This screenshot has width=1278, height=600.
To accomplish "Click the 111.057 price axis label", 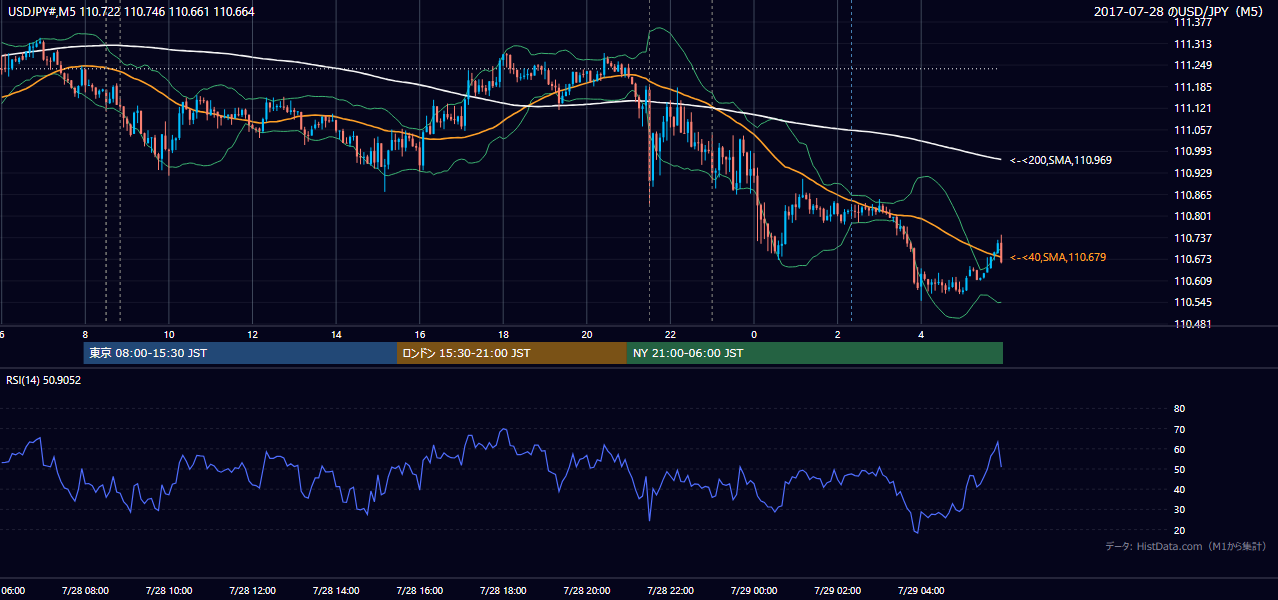I will (x=1193, y=130).
